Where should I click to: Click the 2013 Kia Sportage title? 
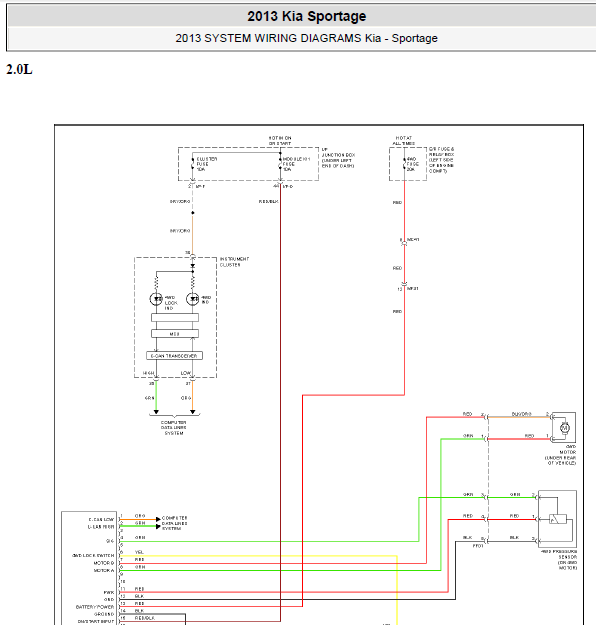(x=307, y=16)
